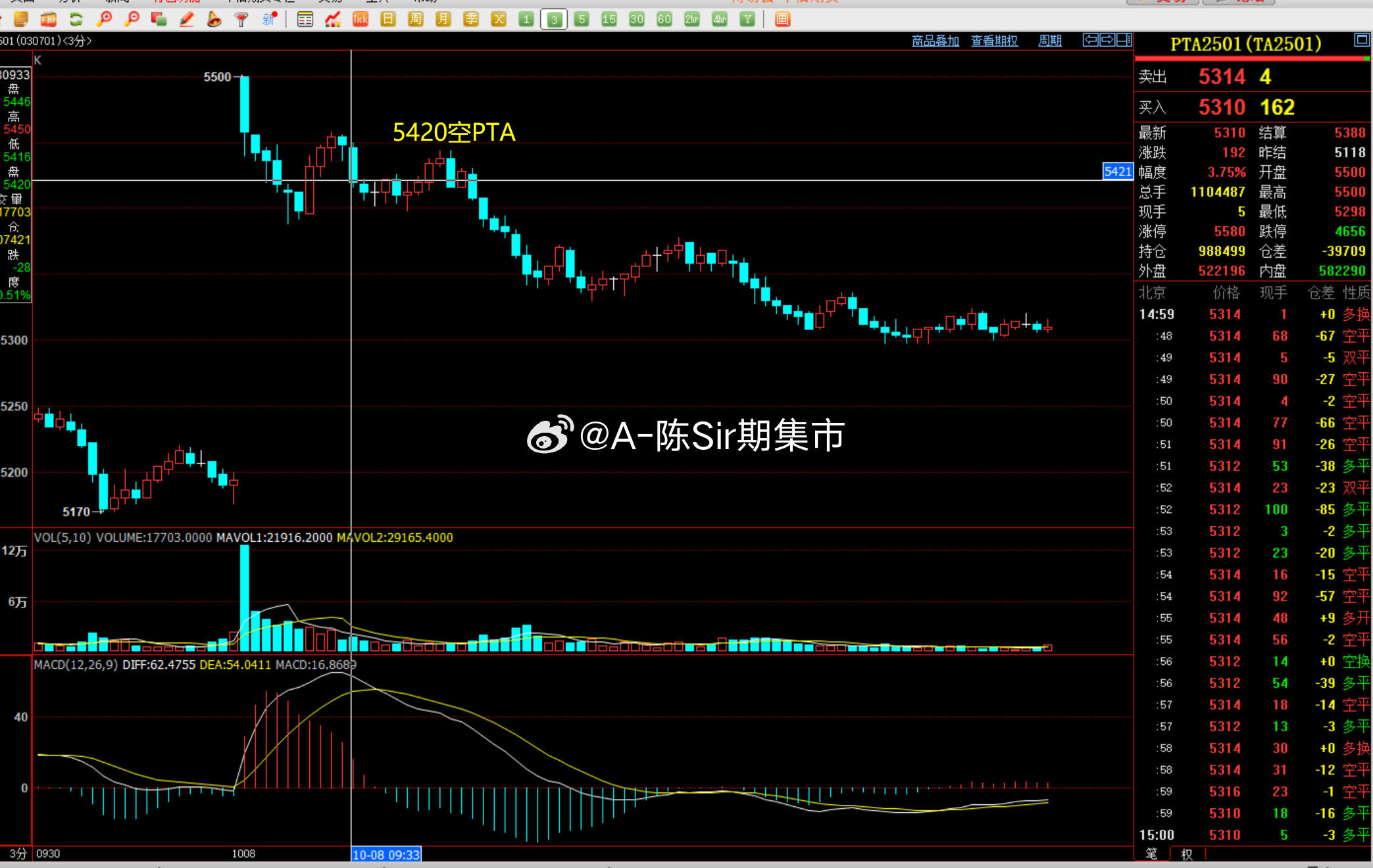Open the notebook icon in toolbar

coord(20,20)
